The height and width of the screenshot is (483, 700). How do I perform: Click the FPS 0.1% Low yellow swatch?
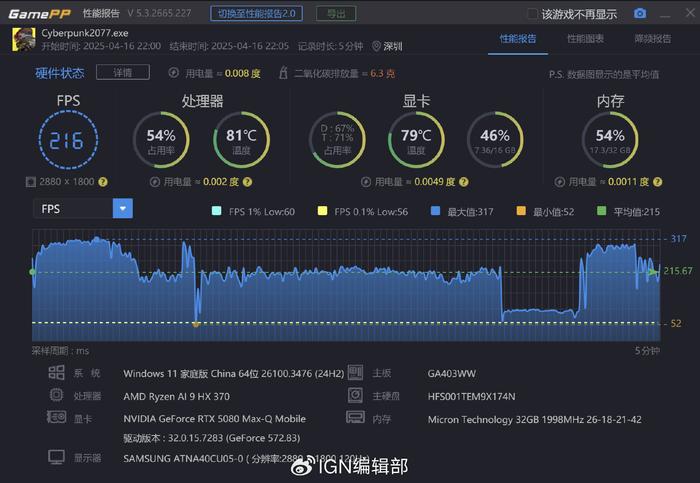322,211
